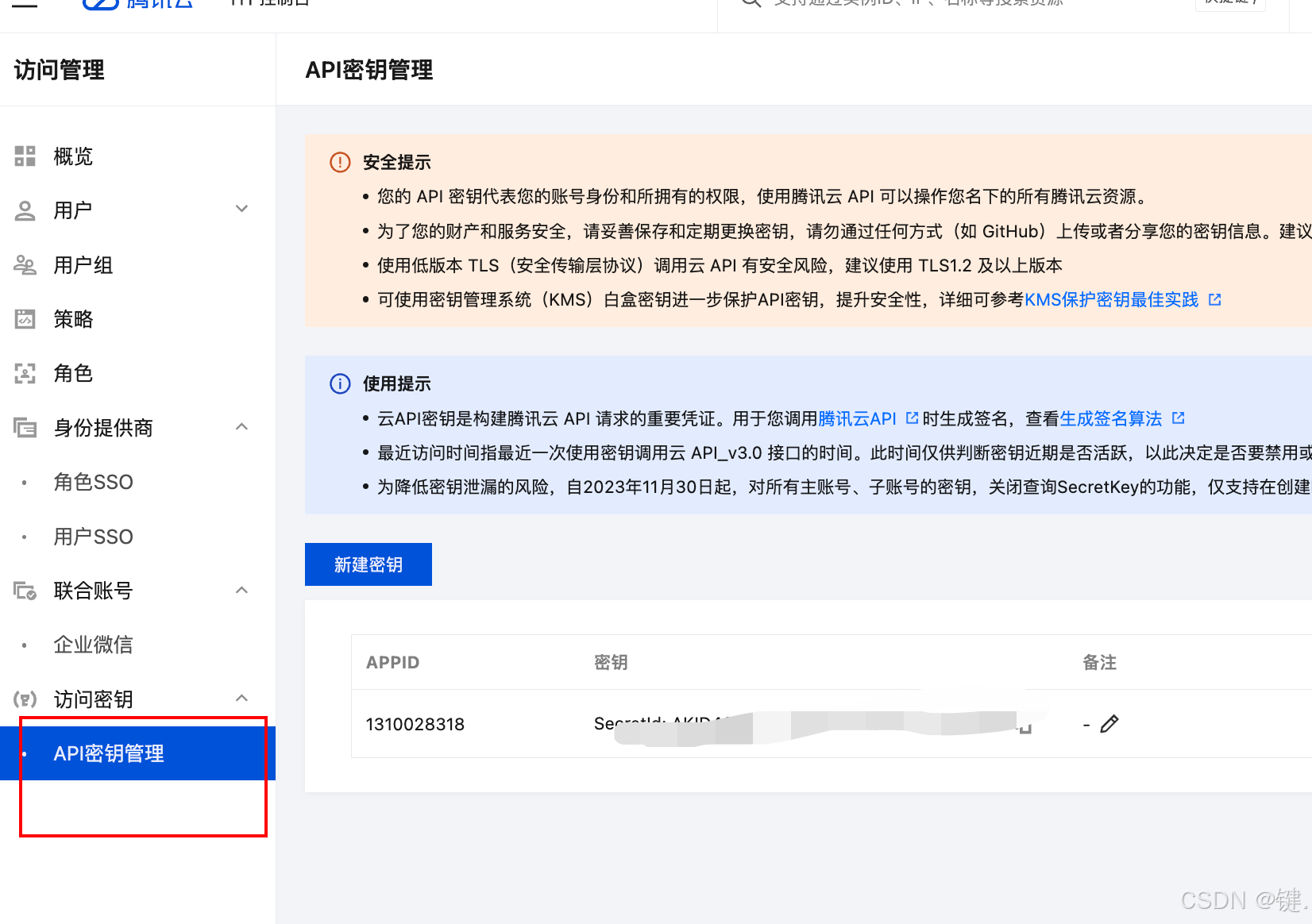Select the 角色SSO menu item
The image size is (1312, 924).
pos(93,482)
